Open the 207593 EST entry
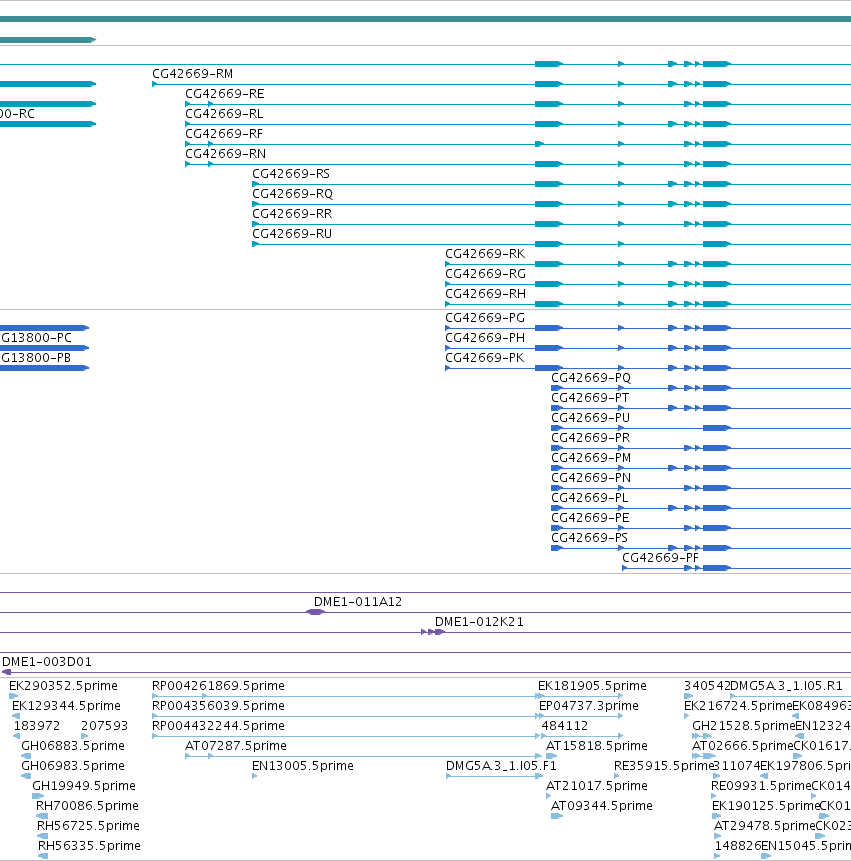The width and height of the screenshot is (851, 861). 104,726
